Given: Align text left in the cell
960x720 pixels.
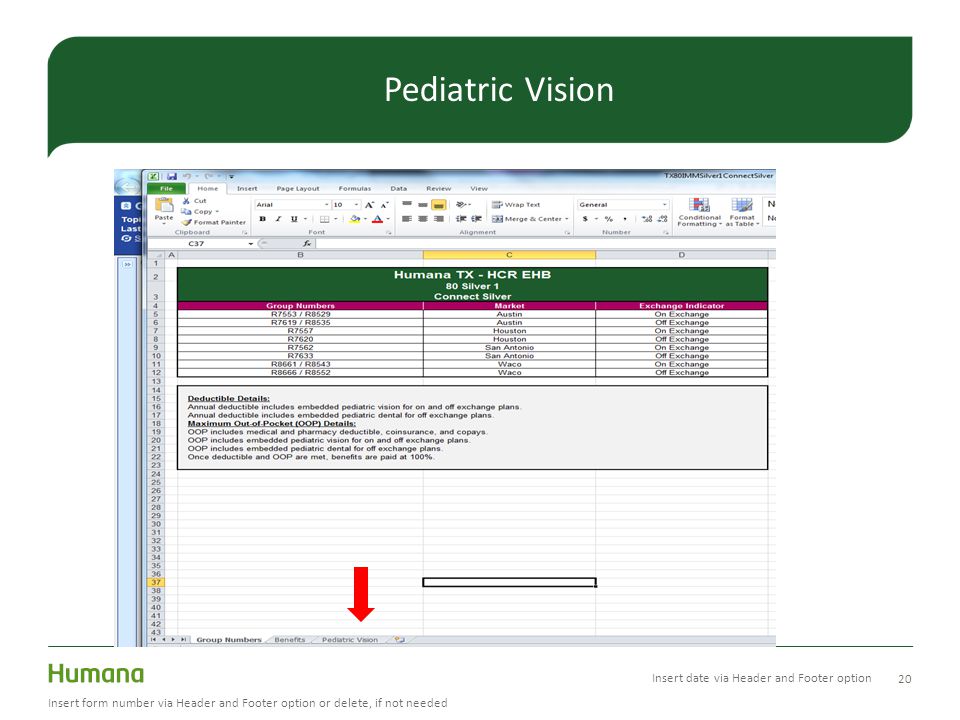Looking at the screenshot, I should point(407,219).
